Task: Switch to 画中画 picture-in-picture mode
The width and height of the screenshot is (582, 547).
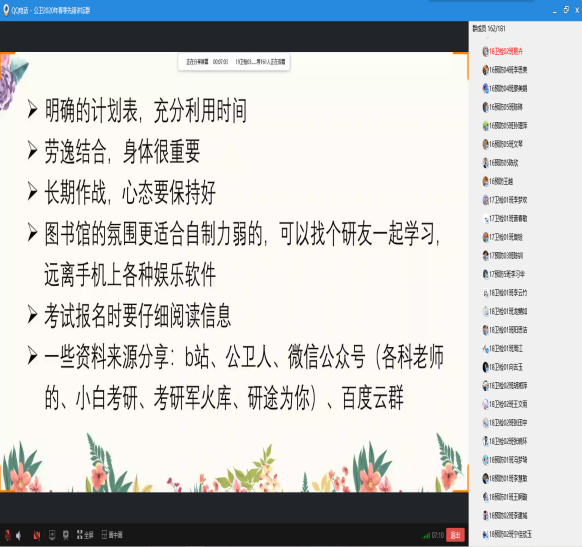Action: coord(112,535)
